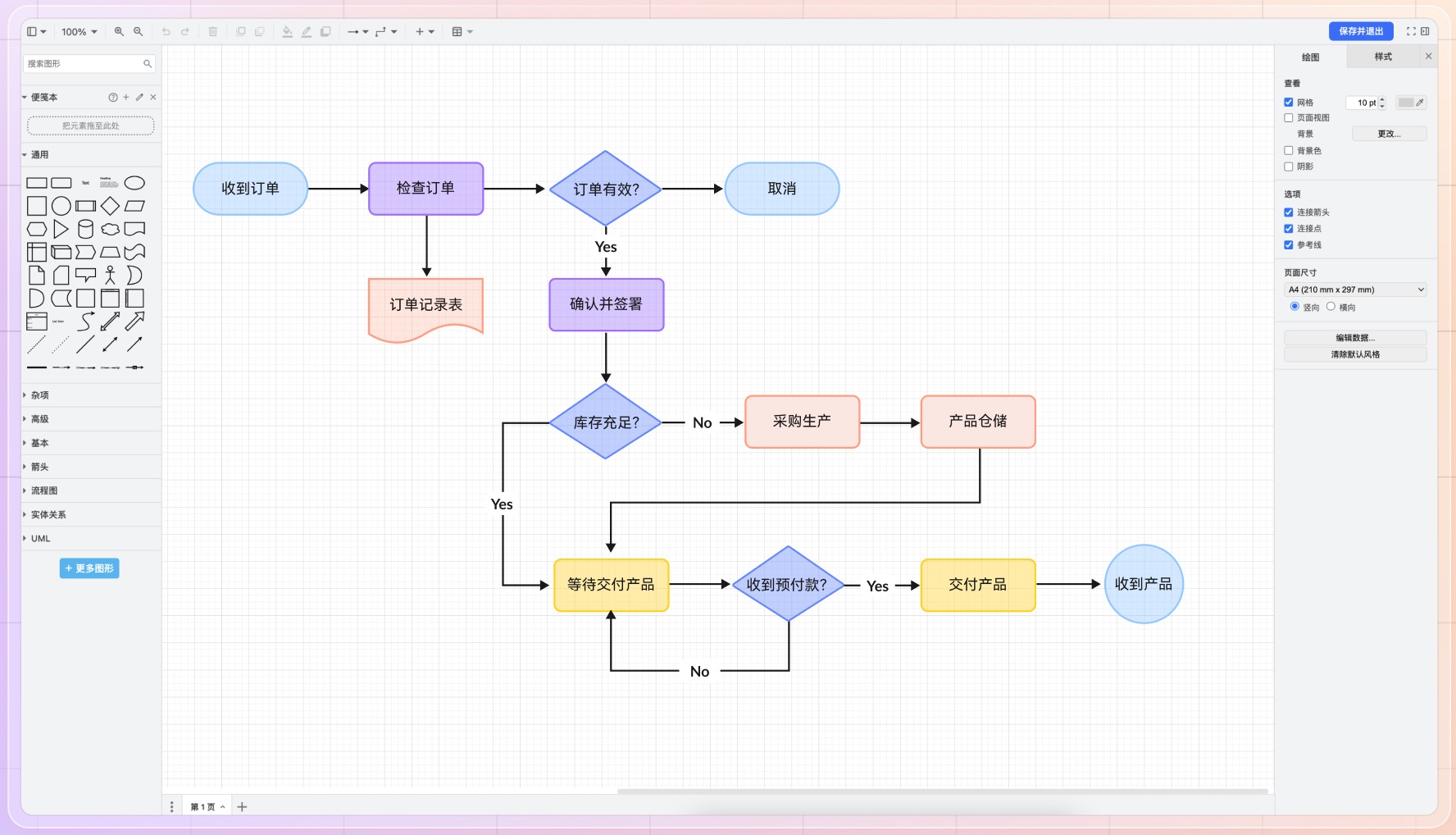
Task: Expand the UML shape category
Action: pyautogui.click(x=90, y=539)
